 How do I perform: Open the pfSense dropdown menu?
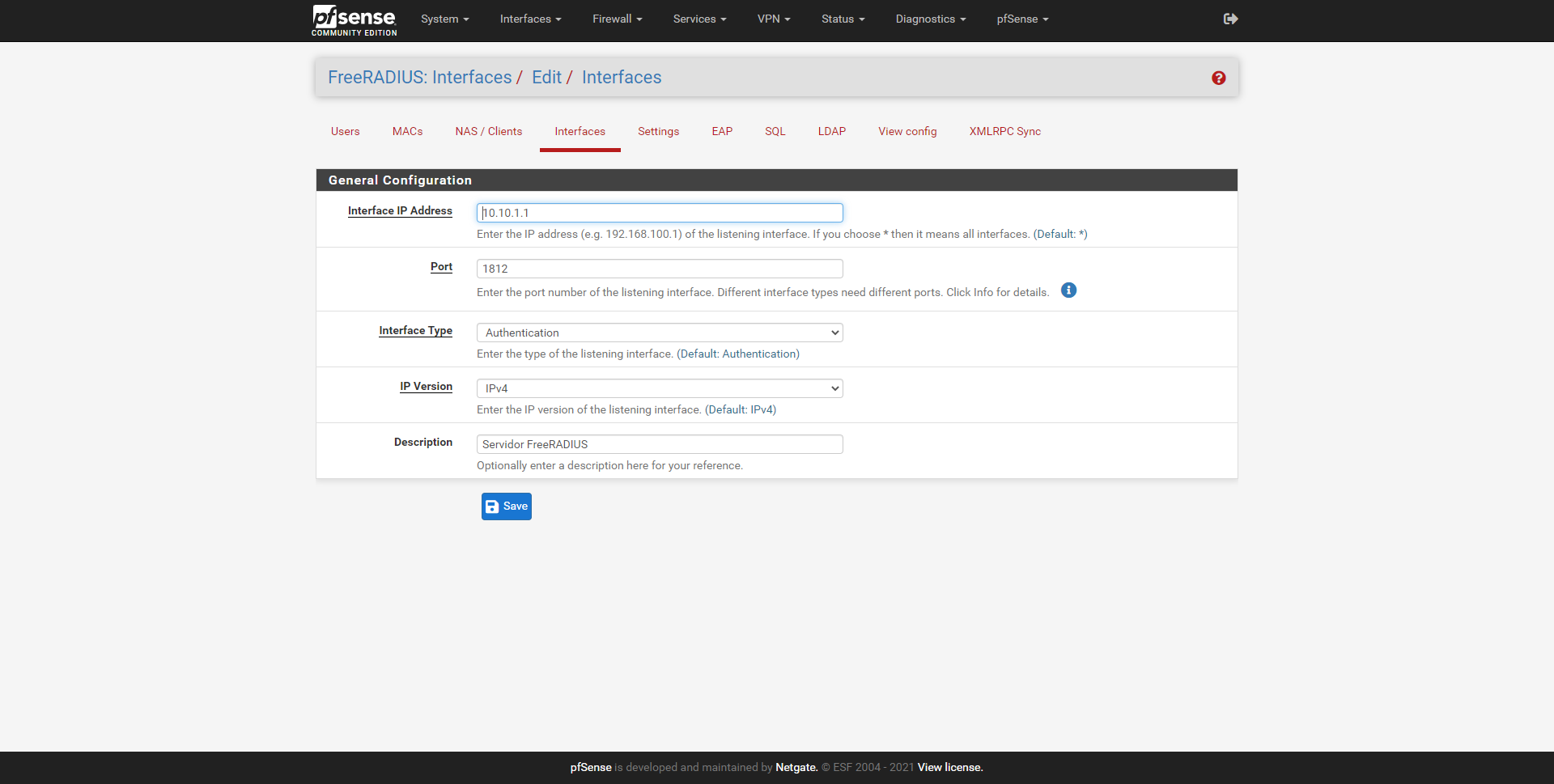click(1022, 19)
